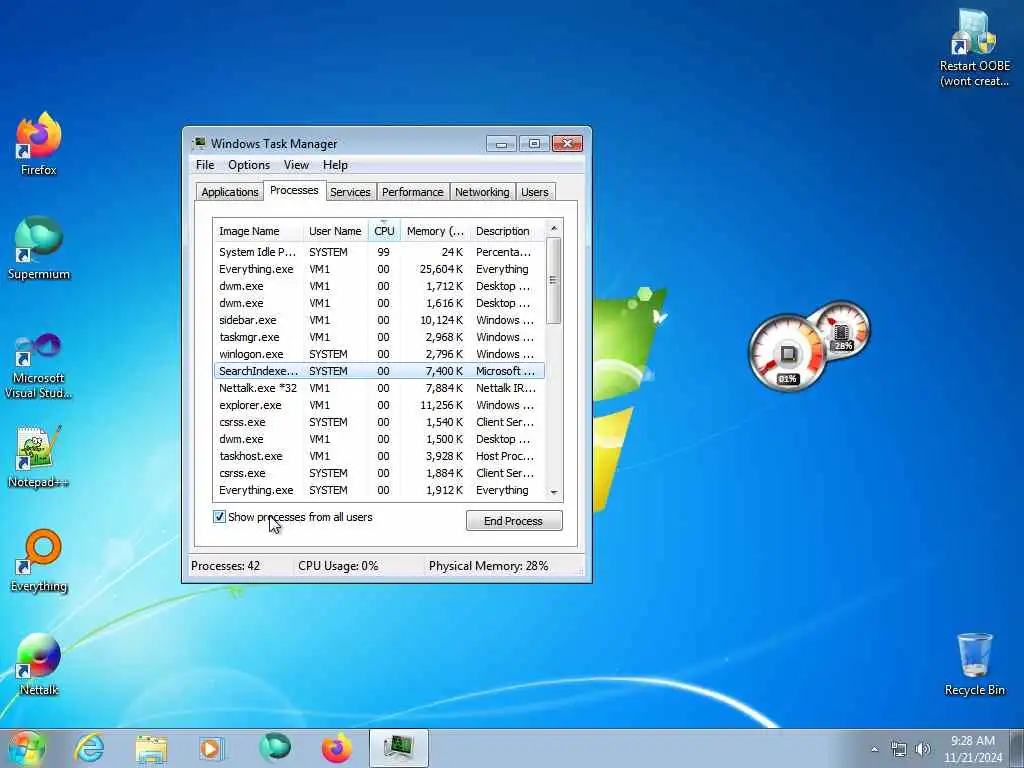Switch to the Users tab
This screenshot has width=1024, height=768.
coord(535,192)
